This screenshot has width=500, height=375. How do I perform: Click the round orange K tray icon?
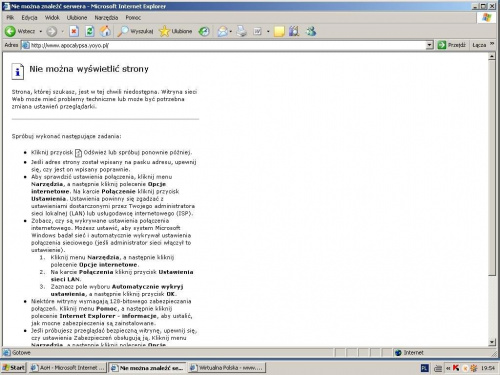465,368
